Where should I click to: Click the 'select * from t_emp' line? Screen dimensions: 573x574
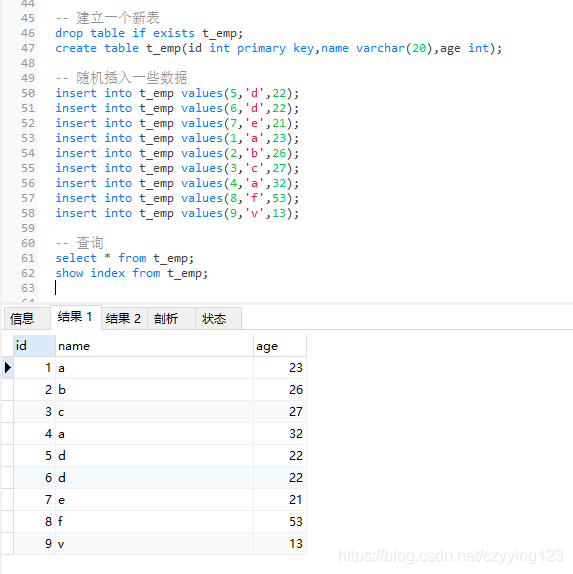pyautogui.click(x=124, y=258)
